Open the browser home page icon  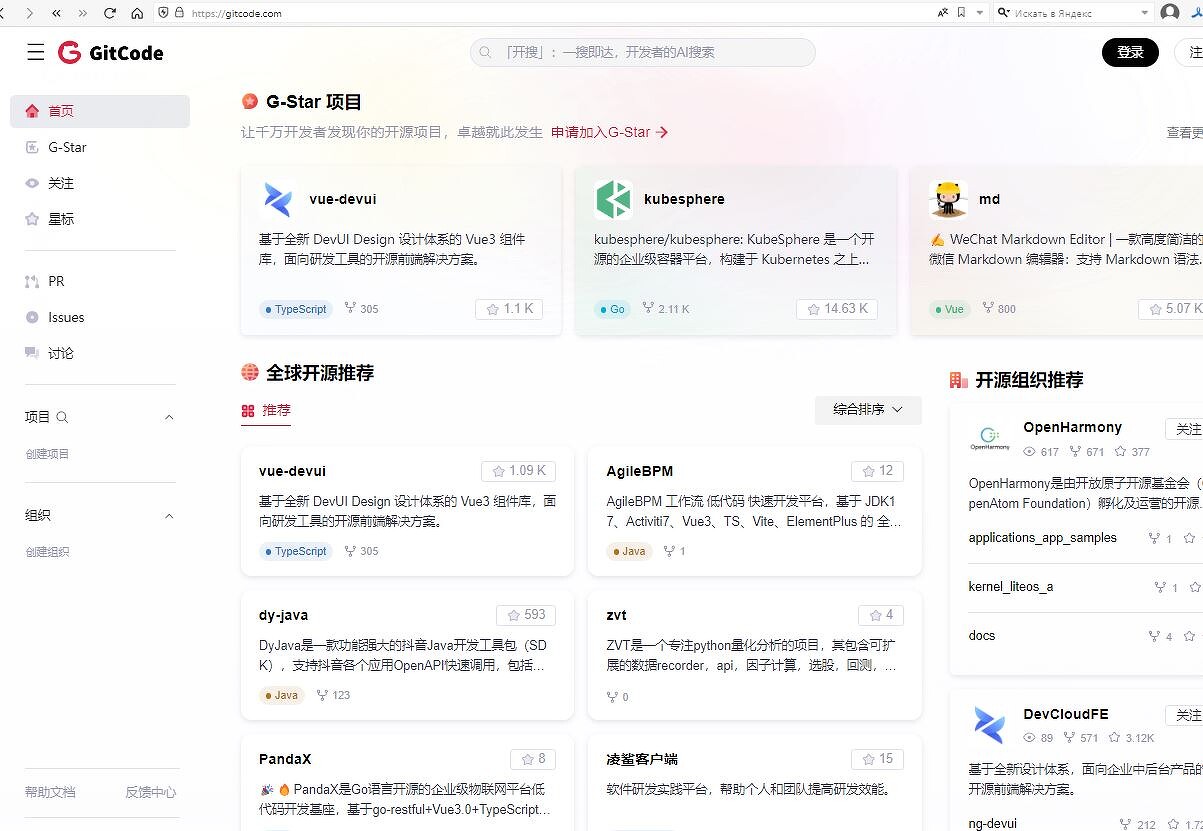[x=137, y=13]
